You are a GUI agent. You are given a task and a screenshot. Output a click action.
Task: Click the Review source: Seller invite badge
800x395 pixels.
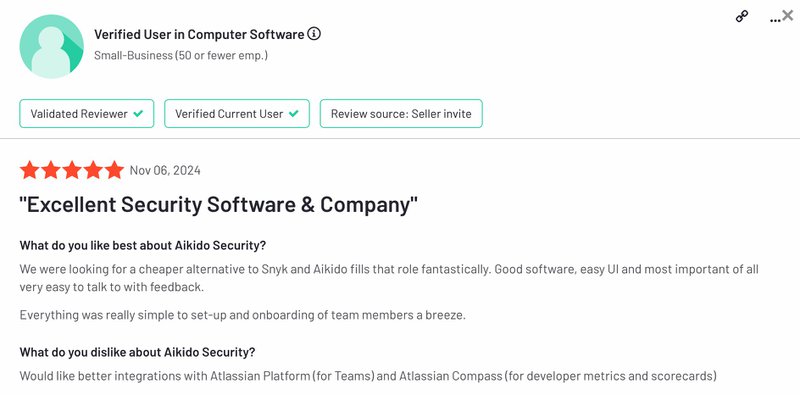tap(401, 113)
